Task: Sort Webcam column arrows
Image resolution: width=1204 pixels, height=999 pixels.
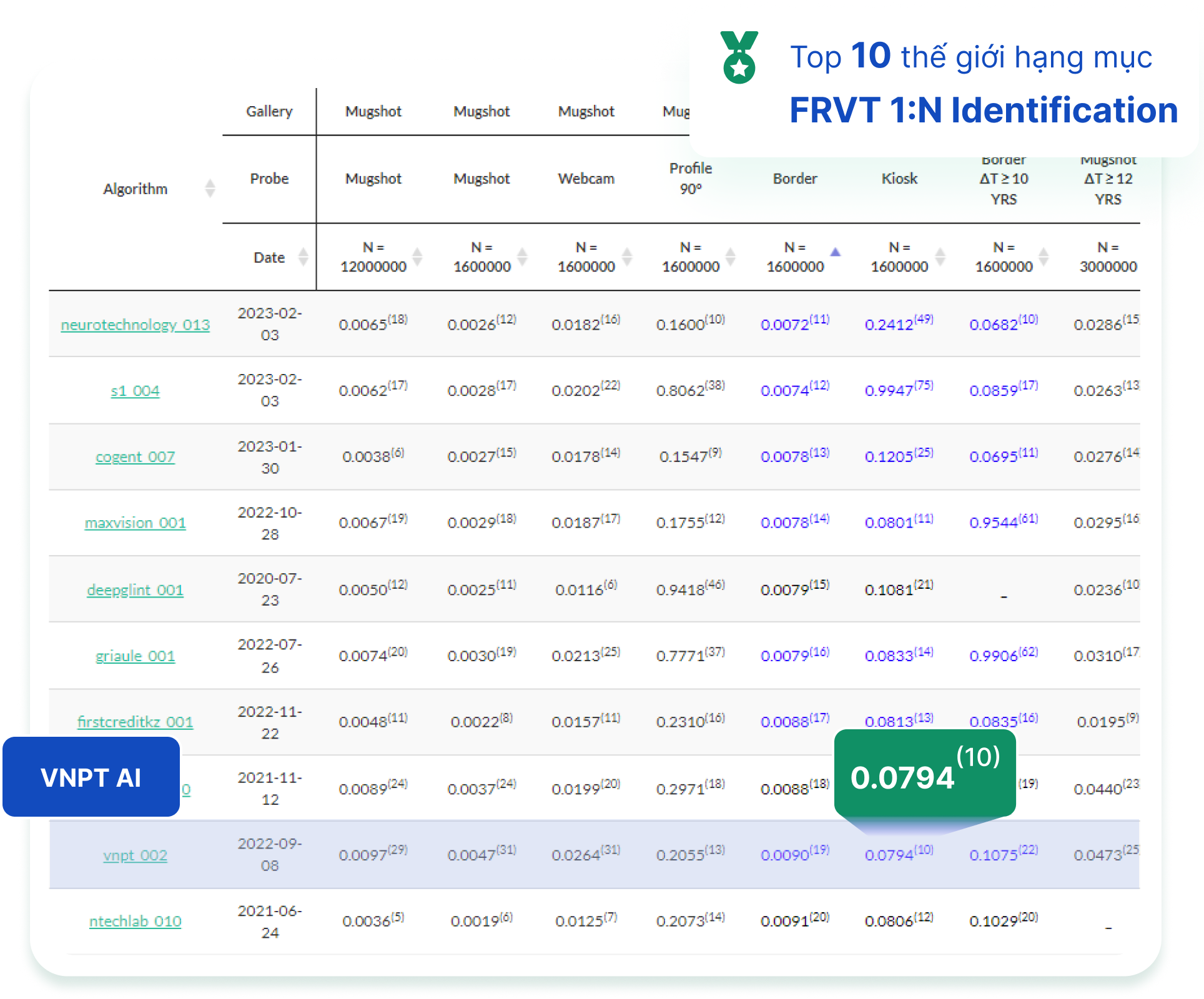Action: coord(627,257)
